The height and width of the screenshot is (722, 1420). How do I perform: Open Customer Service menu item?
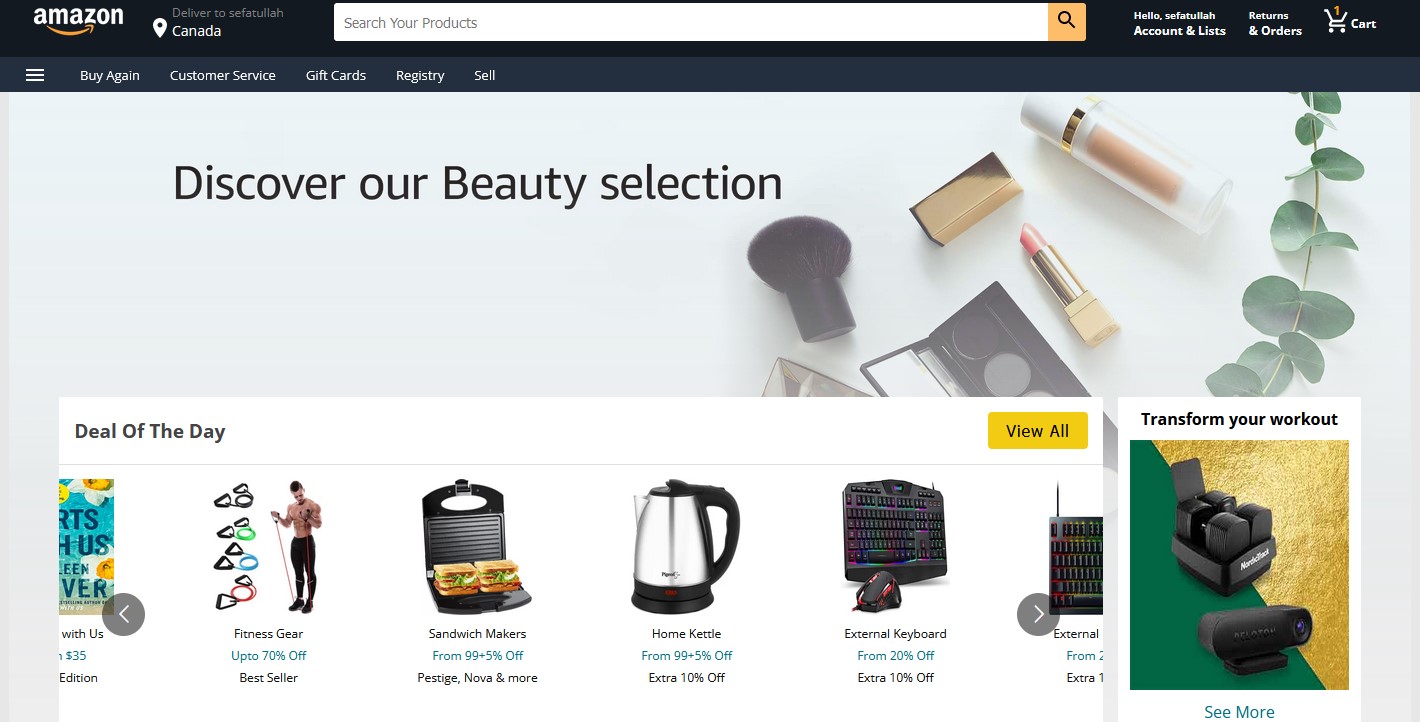tap(223, 75)
